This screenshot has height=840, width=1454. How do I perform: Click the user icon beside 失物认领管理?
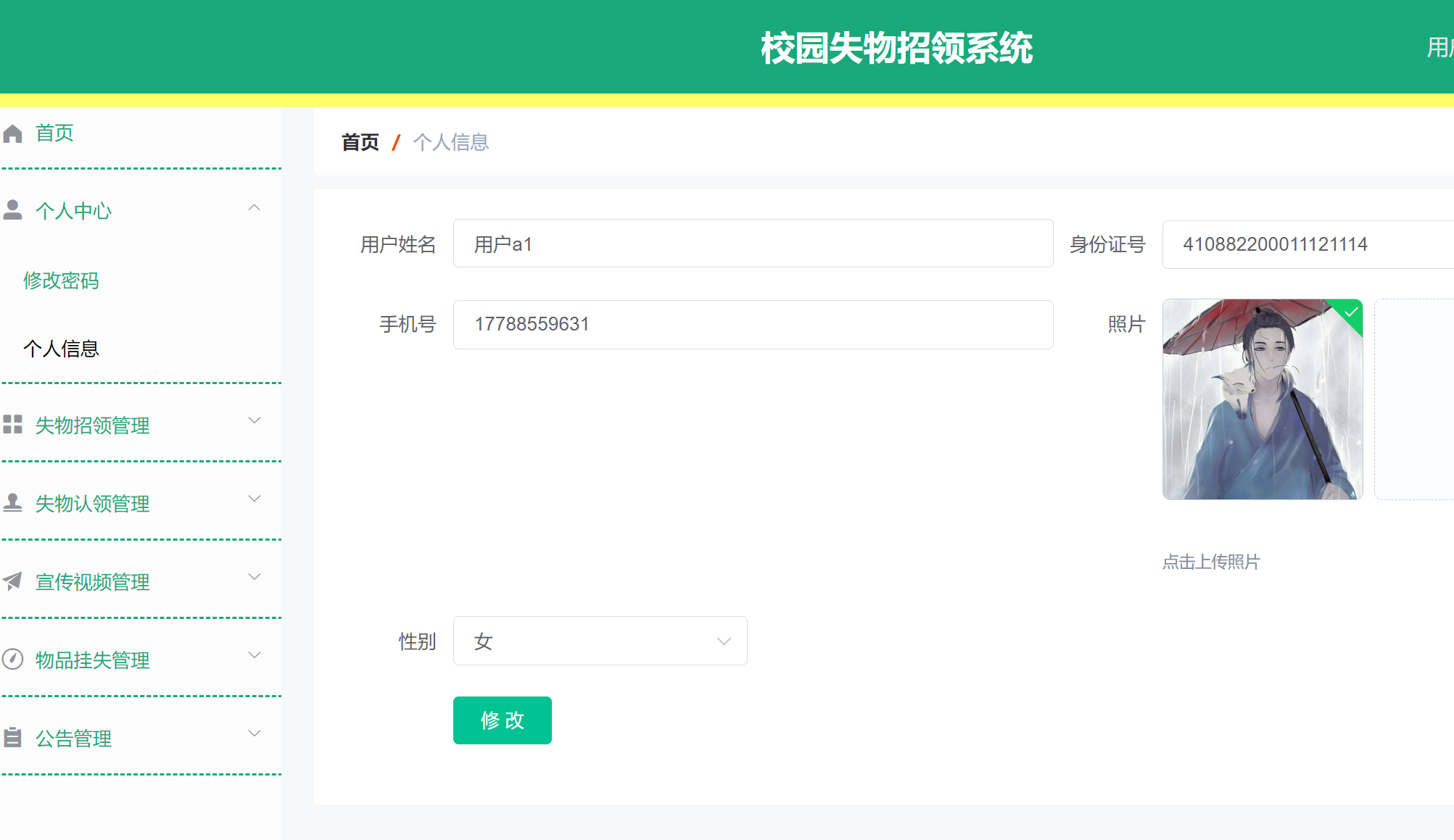pyautogui.click(x=13, y=501)
